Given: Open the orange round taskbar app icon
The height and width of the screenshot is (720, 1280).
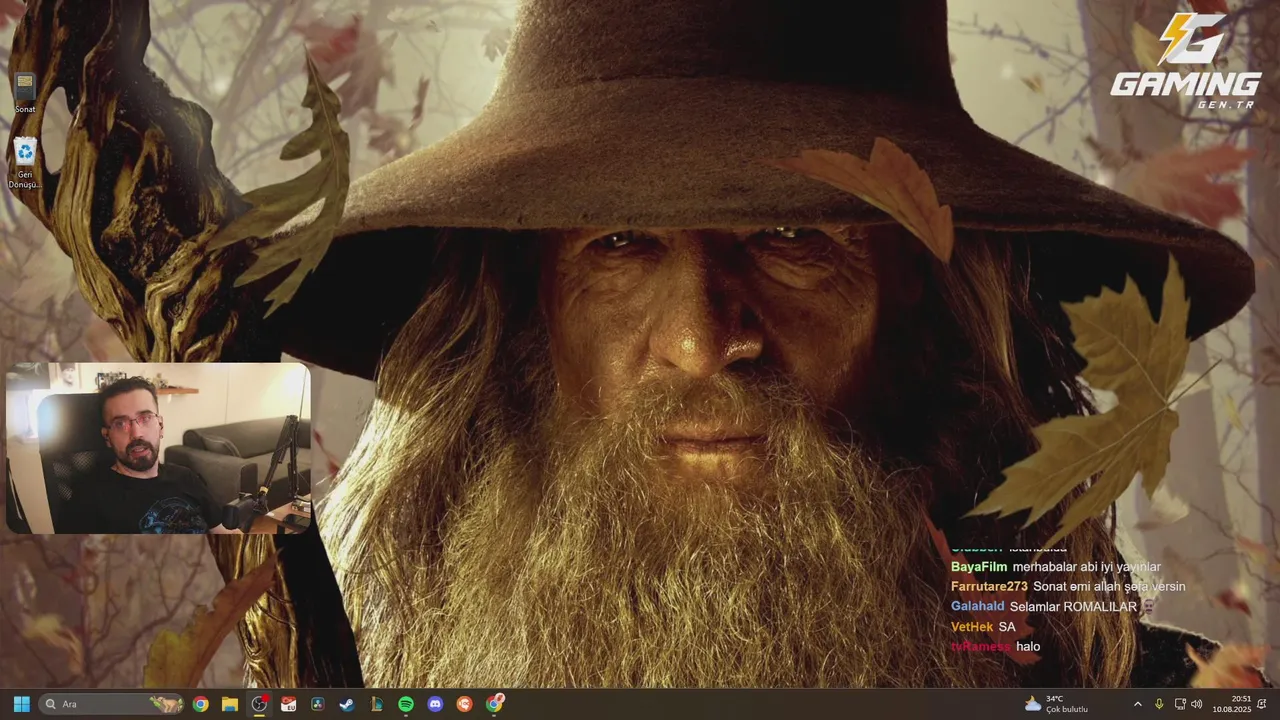Looking at the screenshot, I should point(464,704).
